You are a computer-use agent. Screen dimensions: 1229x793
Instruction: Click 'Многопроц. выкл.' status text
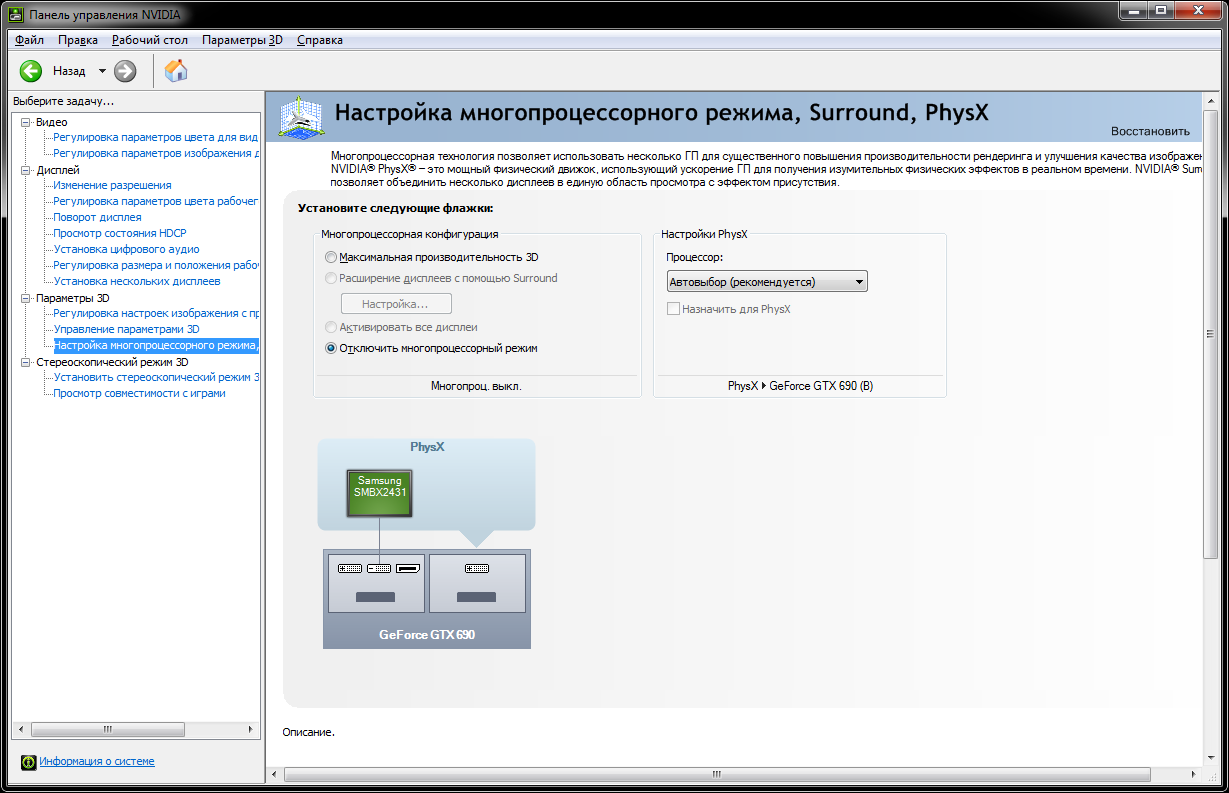(x=476, y=386)
